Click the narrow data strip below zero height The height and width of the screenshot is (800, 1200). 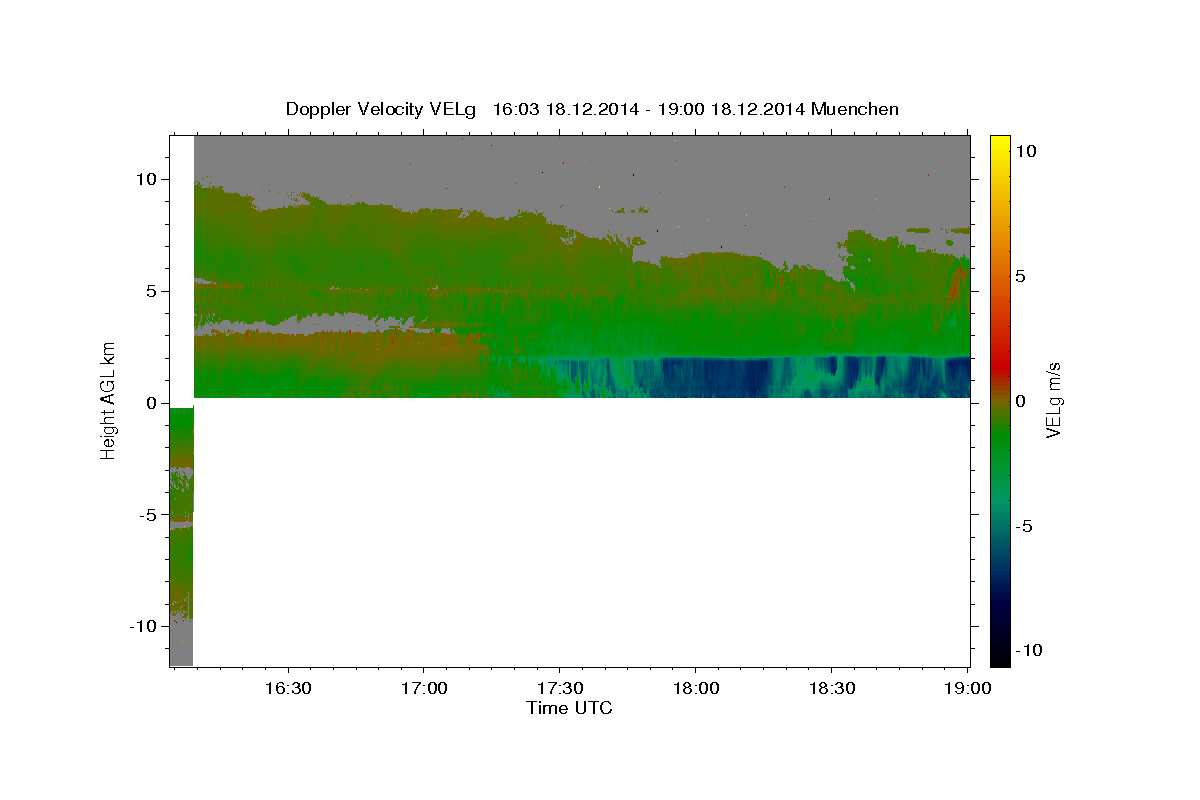[x=181, y=536]
